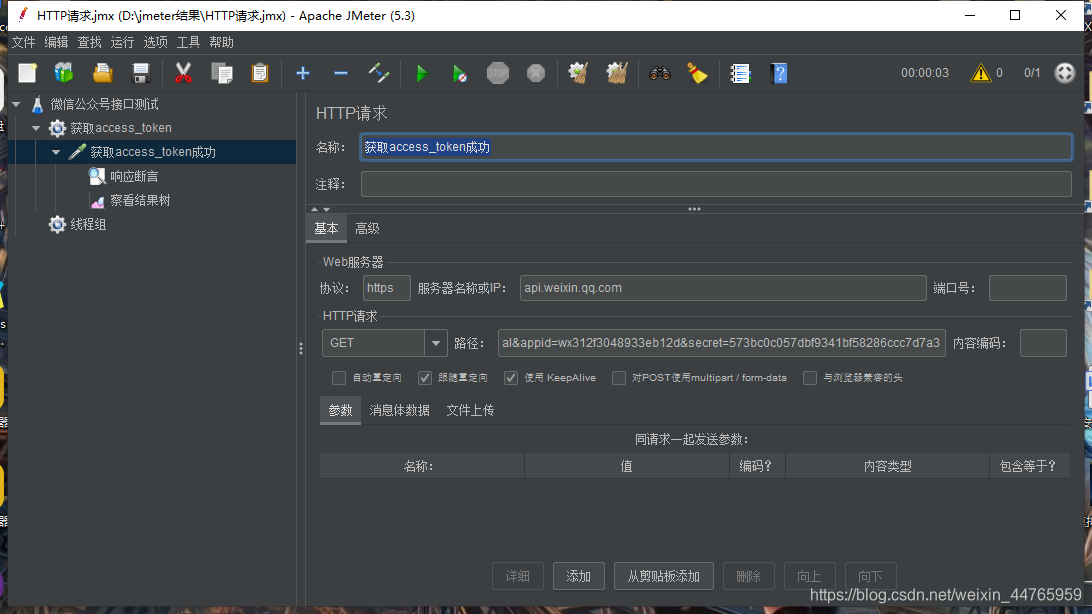Click Start no pauses icon

pyautogui.click(x=460, y=73)
